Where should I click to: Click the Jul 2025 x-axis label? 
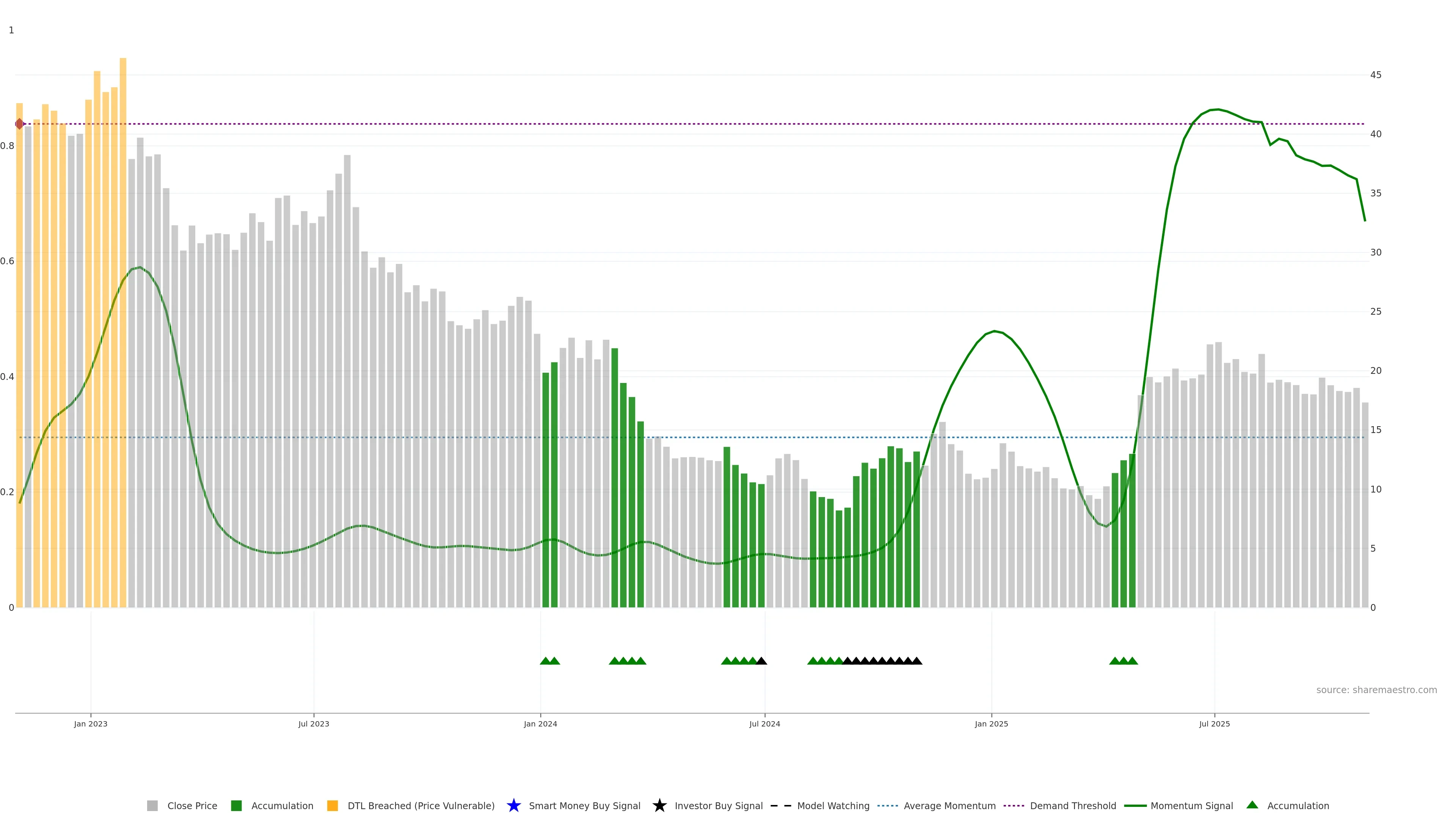point(1214,723)
